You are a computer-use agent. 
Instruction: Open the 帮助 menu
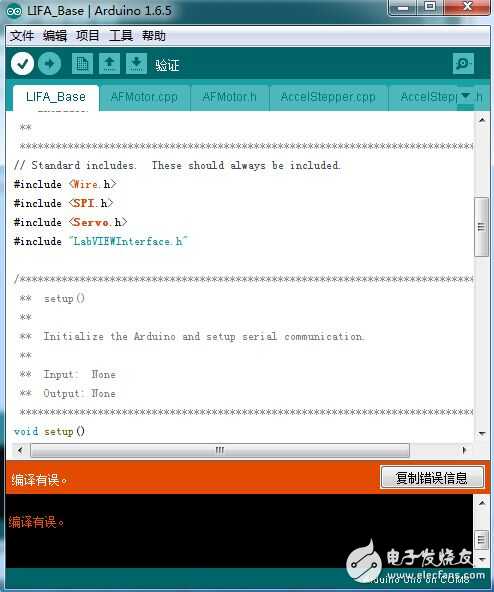154,36
